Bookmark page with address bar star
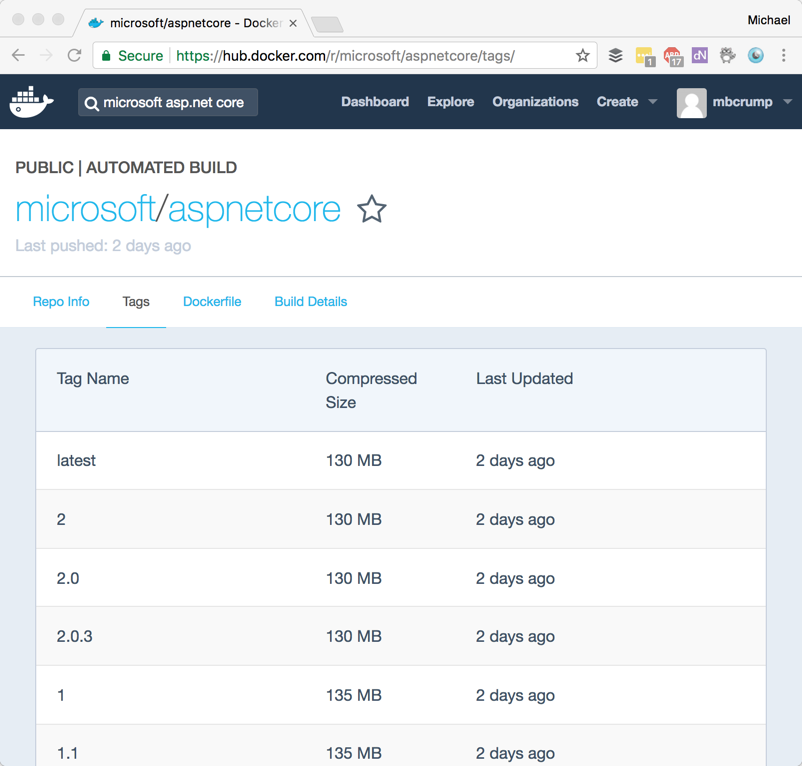 583,55
